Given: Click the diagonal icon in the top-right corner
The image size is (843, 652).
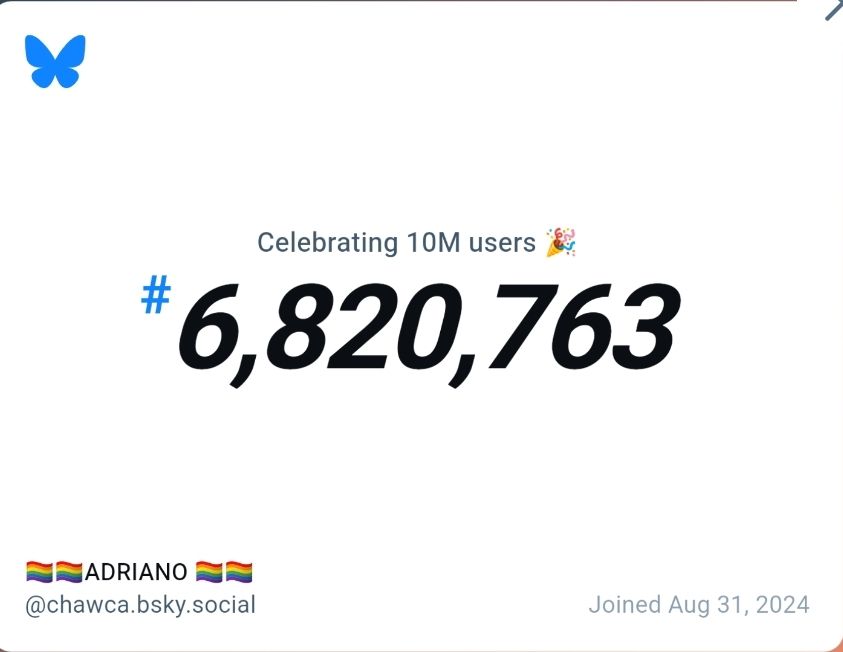Looking at the screenshot, I should (833, 10).
